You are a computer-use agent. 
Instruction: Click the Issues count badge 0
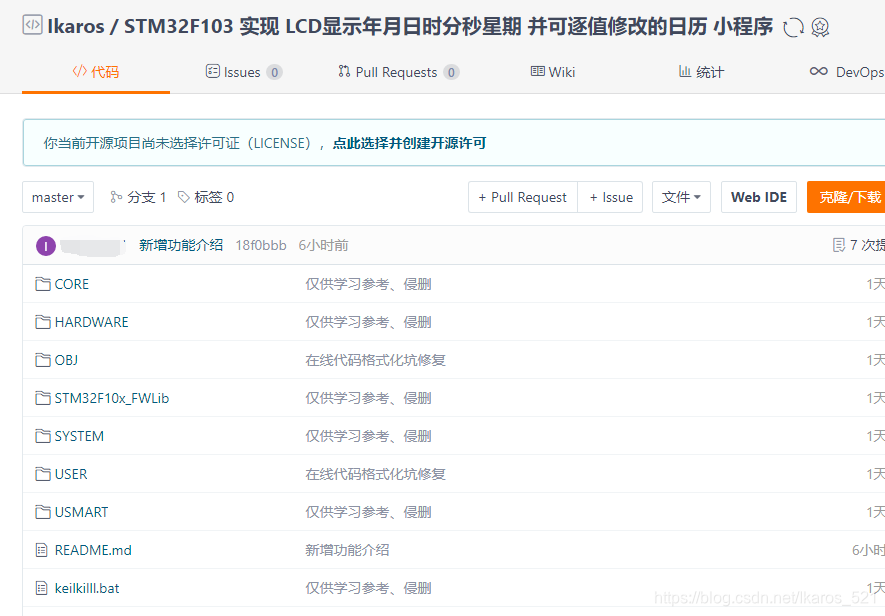coord(274,72)
